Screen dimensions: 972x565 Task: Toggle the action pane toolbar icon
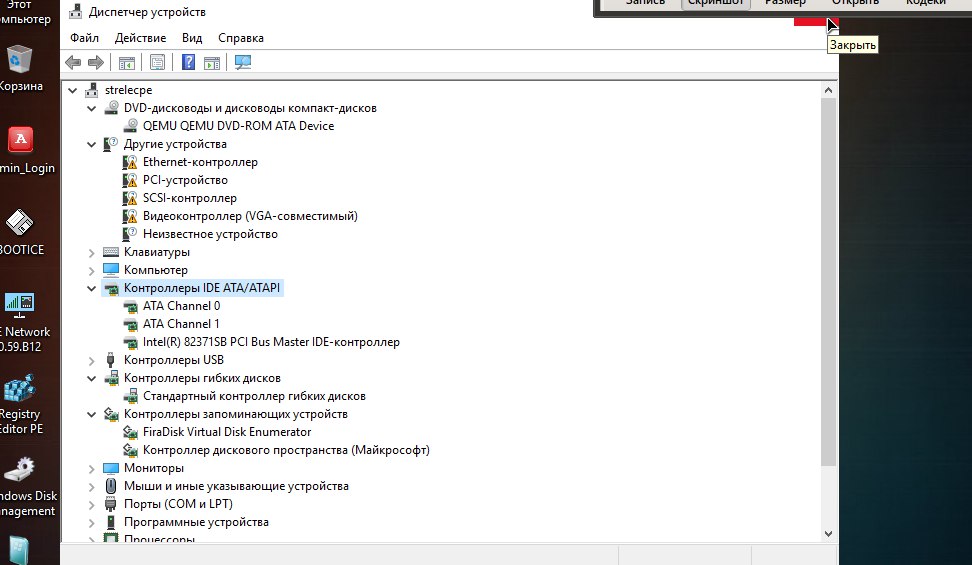click(x=212, y=62)
